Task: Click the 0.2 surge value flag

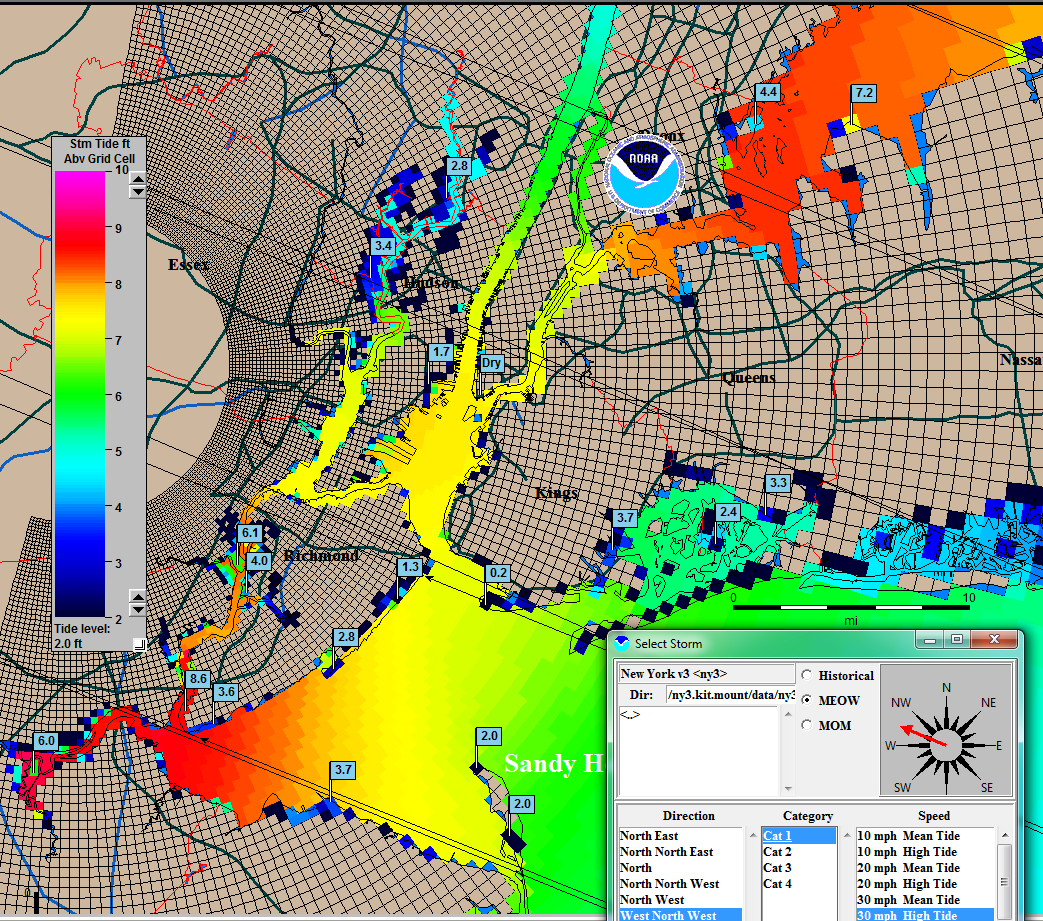Action: click(498, 573)
